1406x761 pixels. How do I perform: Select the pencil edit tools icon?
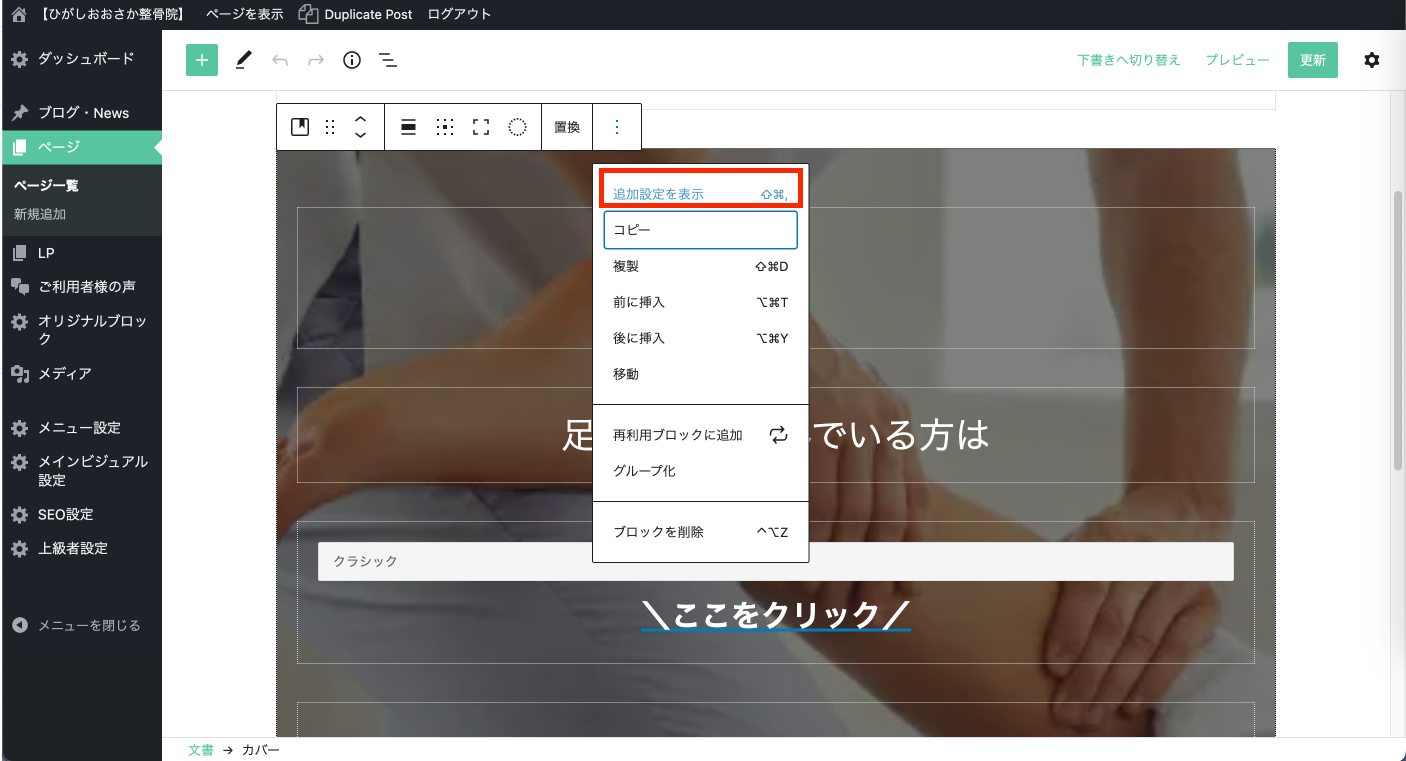243,60
